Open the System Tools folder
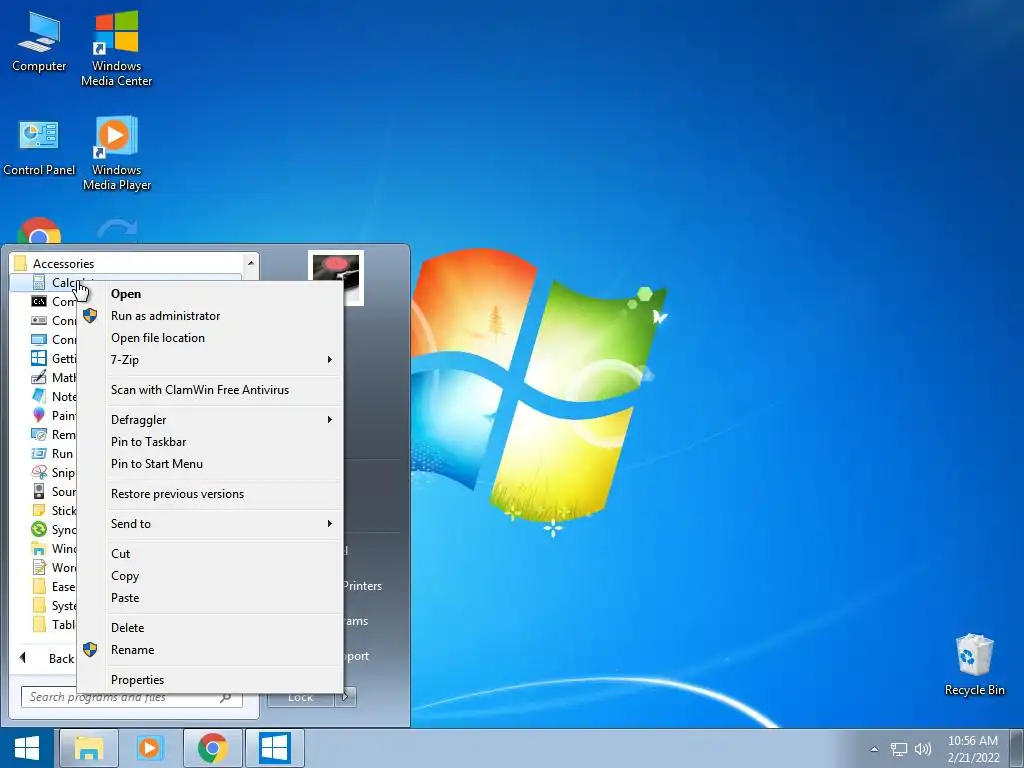 point(54,605)
